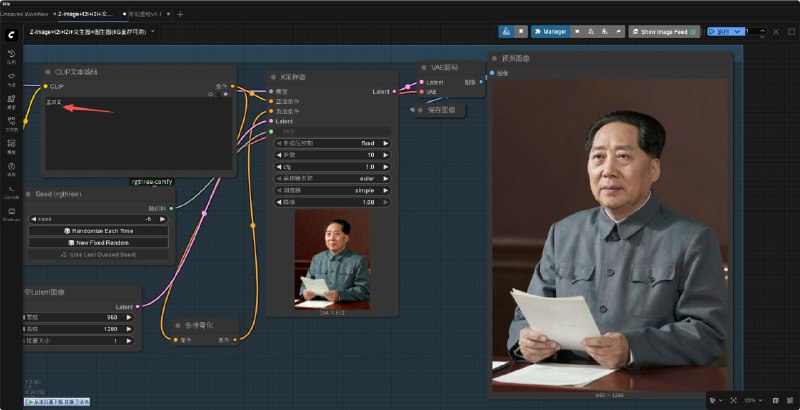The image size is (800, 410).
Task: Click the selection mode icon in bottom-right toolbar
Action: click(714, 400)
